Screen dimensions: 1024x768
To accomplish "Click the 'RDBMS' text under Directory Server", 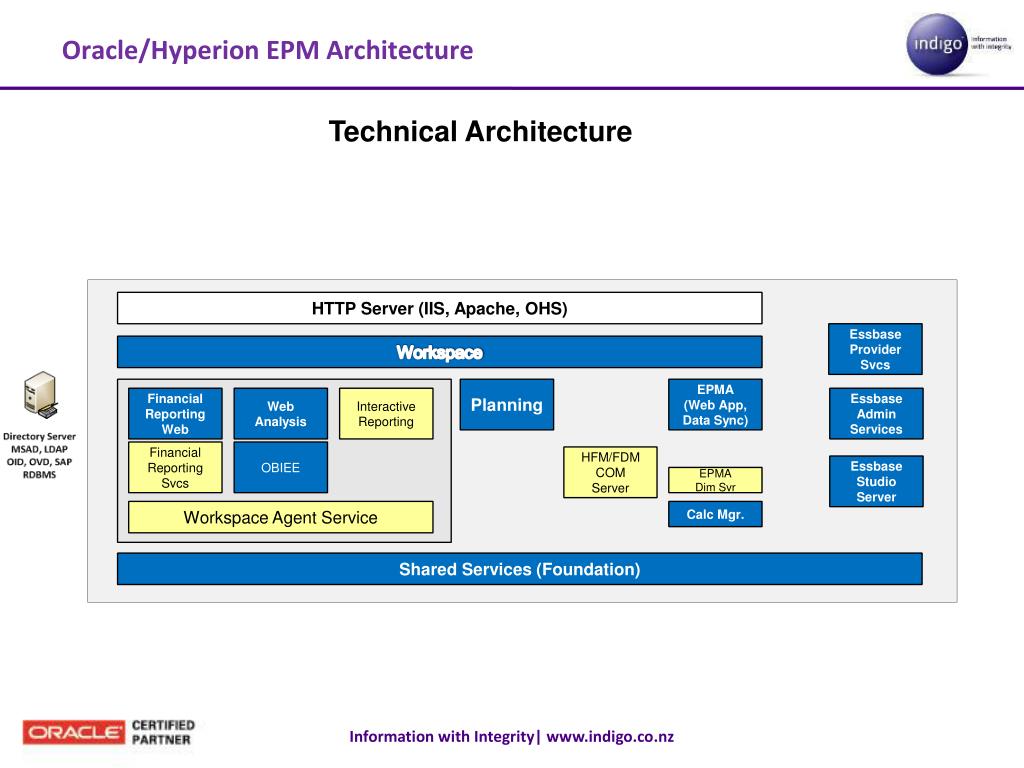I will [x=39, y=475].
